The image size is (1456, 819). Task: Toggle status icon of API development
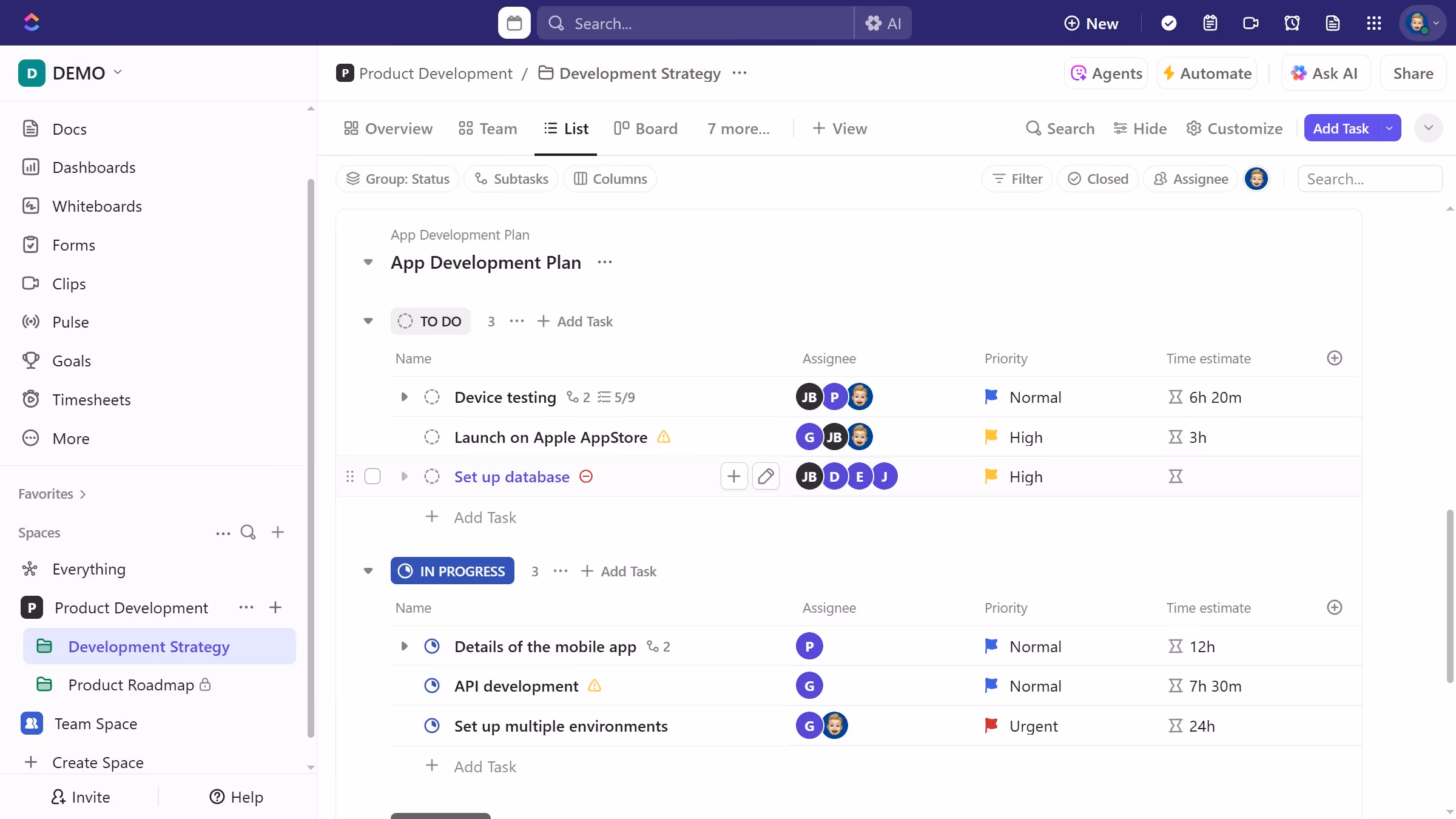(x=432, y=686)
